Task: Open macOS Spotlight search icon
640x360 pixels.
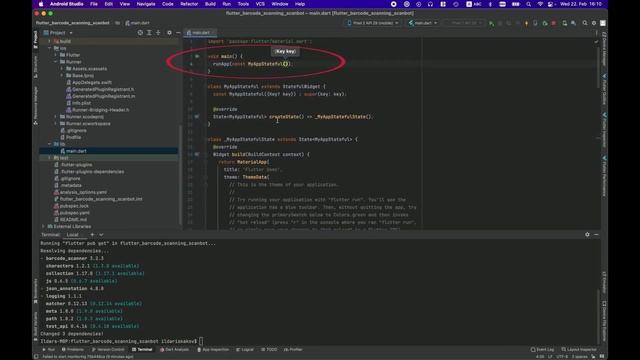Action: click(x=529, y=4)
